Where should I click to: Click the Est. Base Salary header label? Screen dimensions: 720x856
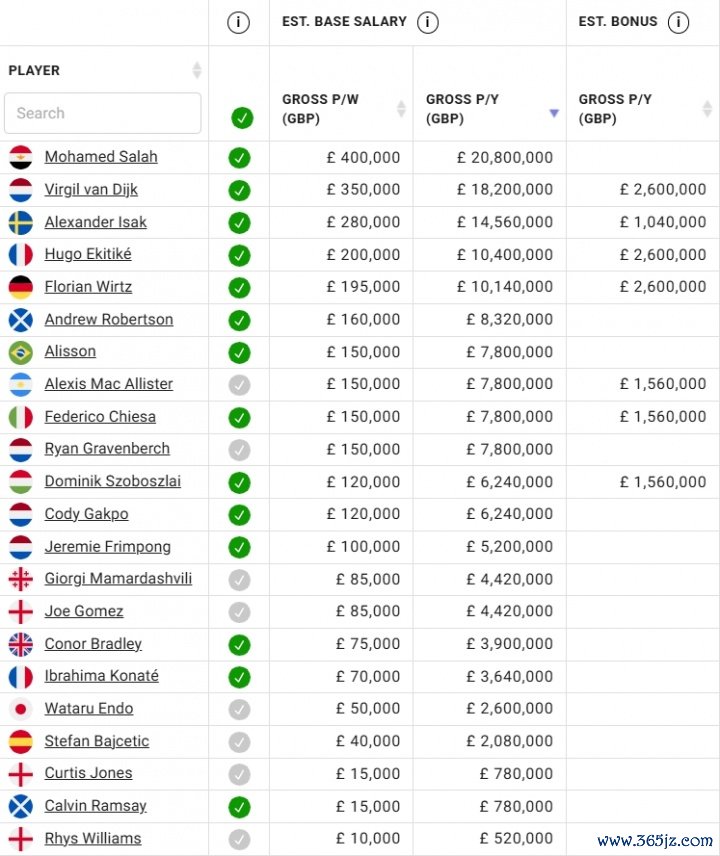343,23
